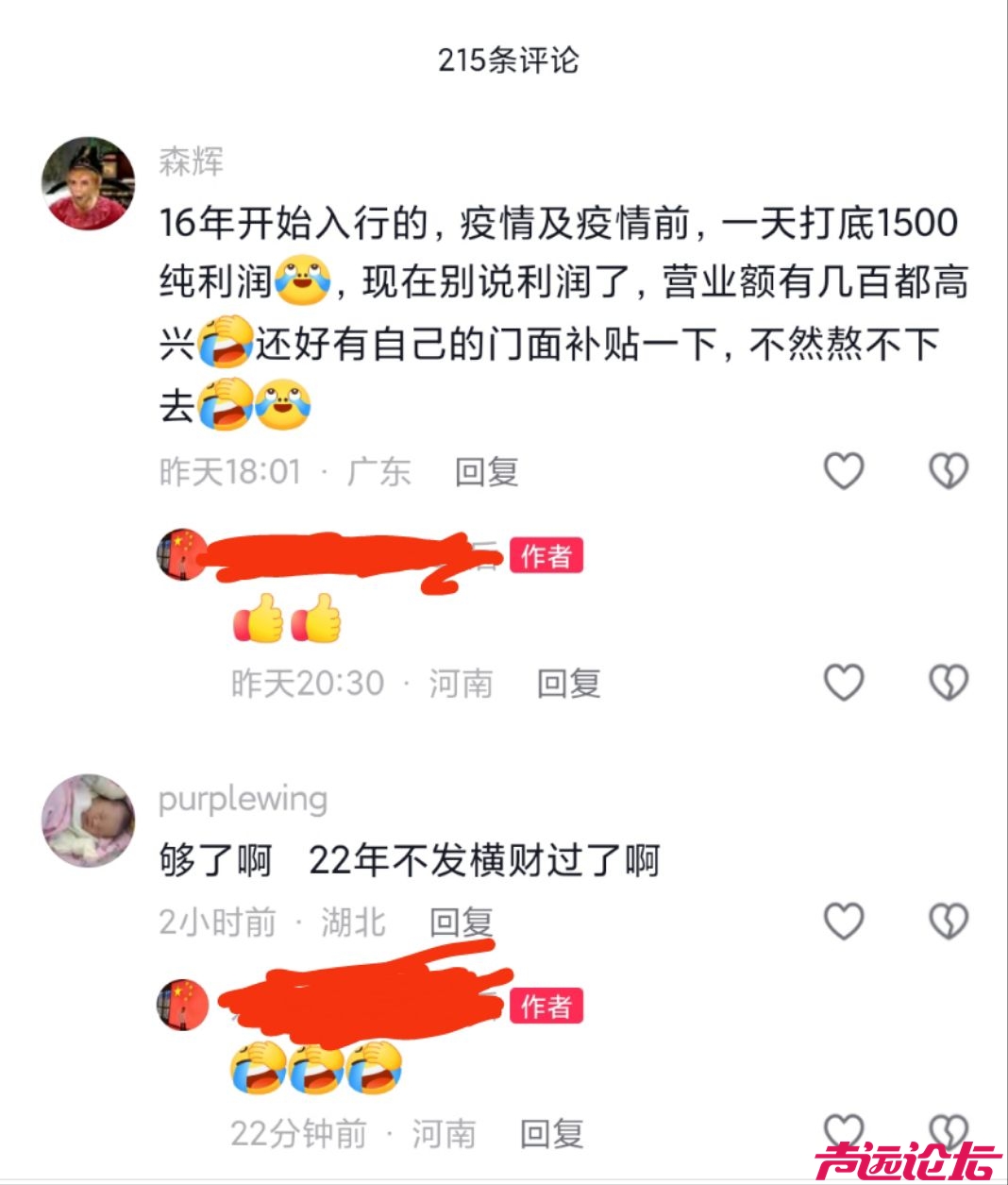Tap the author's flag avatar in second reply
1008x1185 pixels.
(x=182, y=1005)
